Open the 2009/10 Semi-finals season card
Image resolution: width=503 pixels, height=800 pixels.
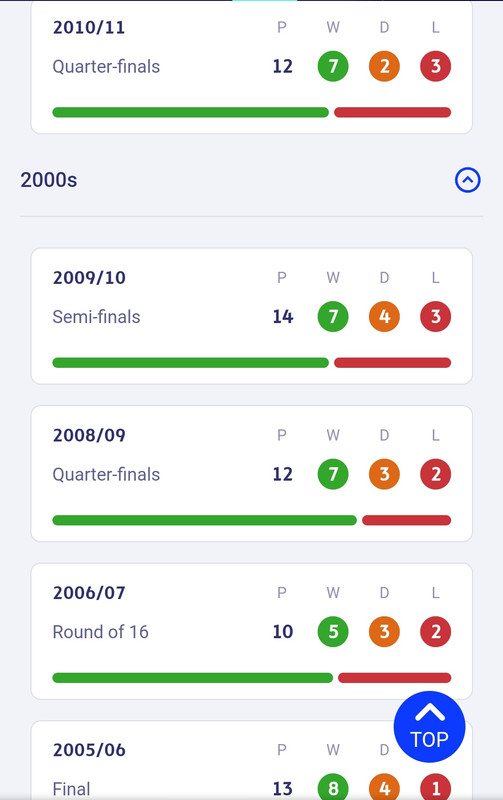click(x=252, y=316)
